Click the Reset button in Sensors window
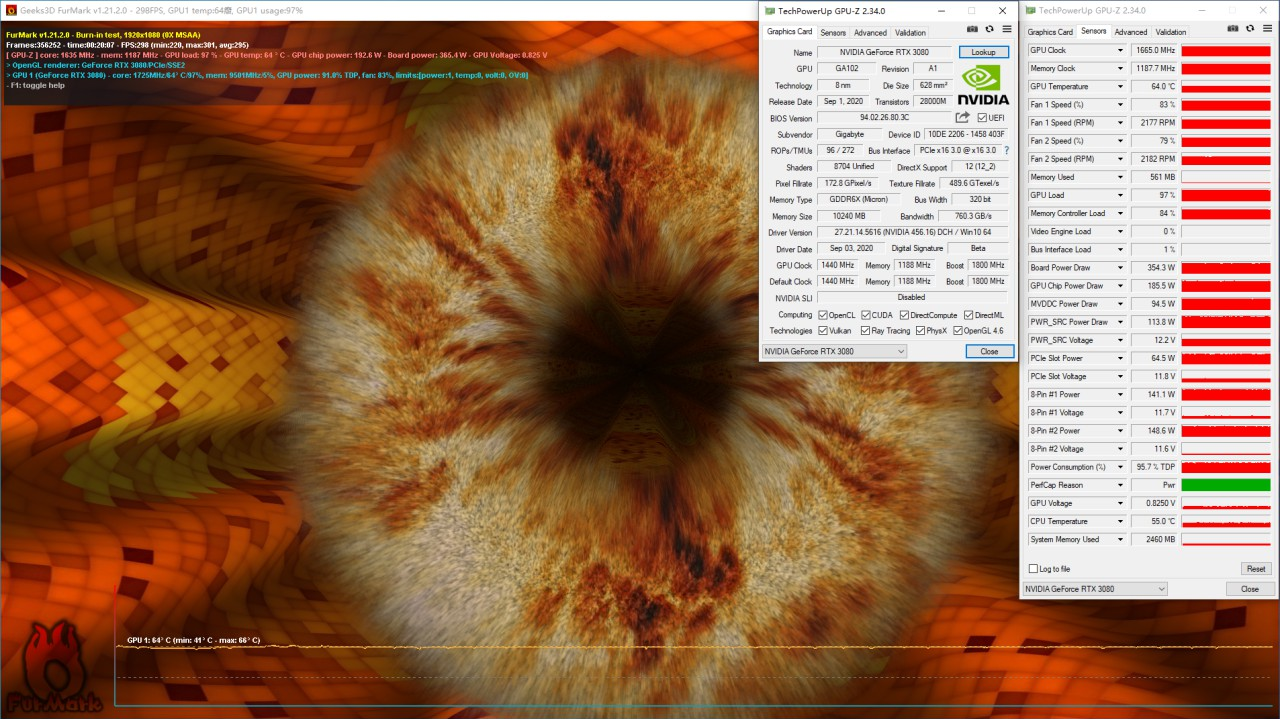This screenshot has height=719, width=1280. (x=1256, y=569)
